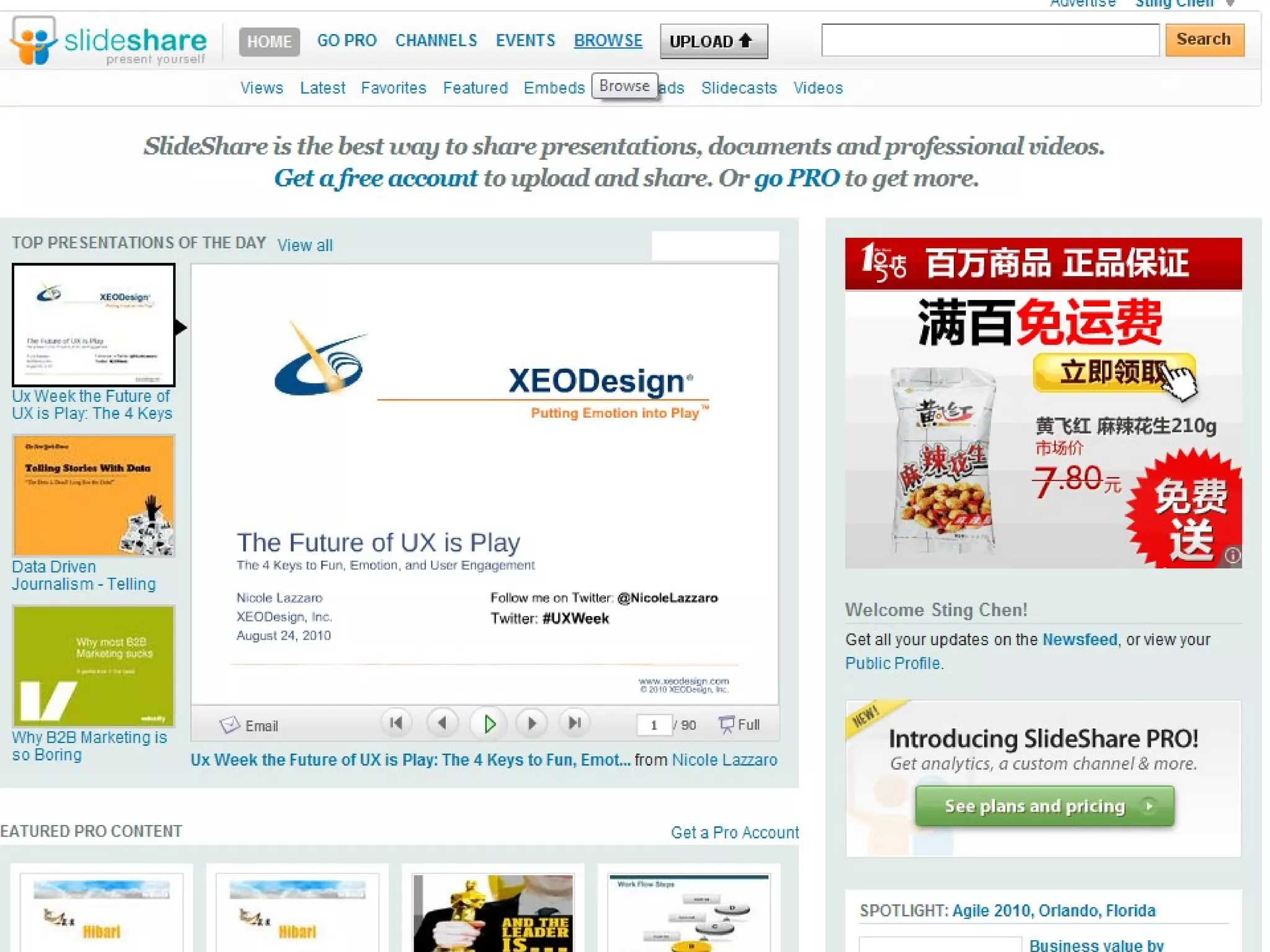This screenshot has width=1270, height=952.
Task: Switch to the Slidecasts tab
Action: [x=739, y=88]
